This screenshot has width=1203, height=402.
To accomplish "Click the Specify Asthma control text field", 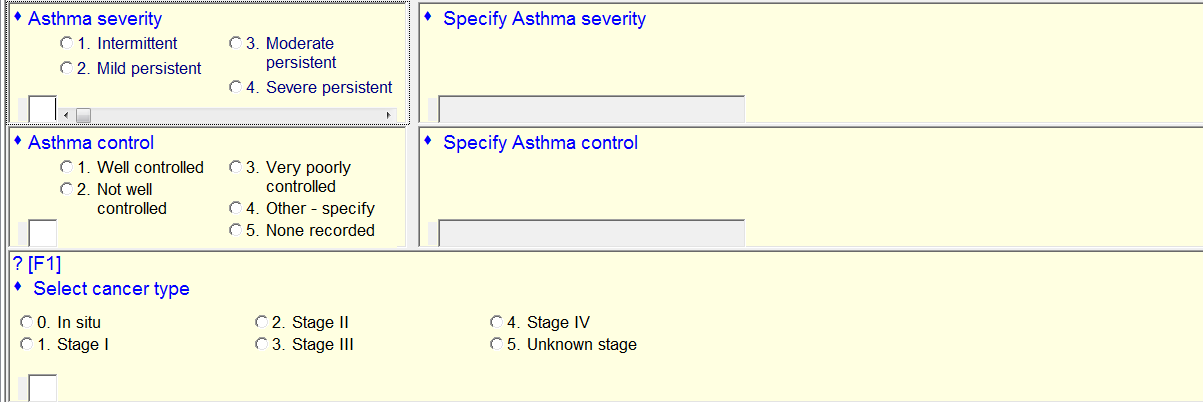I will pyautogui.click(x=592, y=232).
